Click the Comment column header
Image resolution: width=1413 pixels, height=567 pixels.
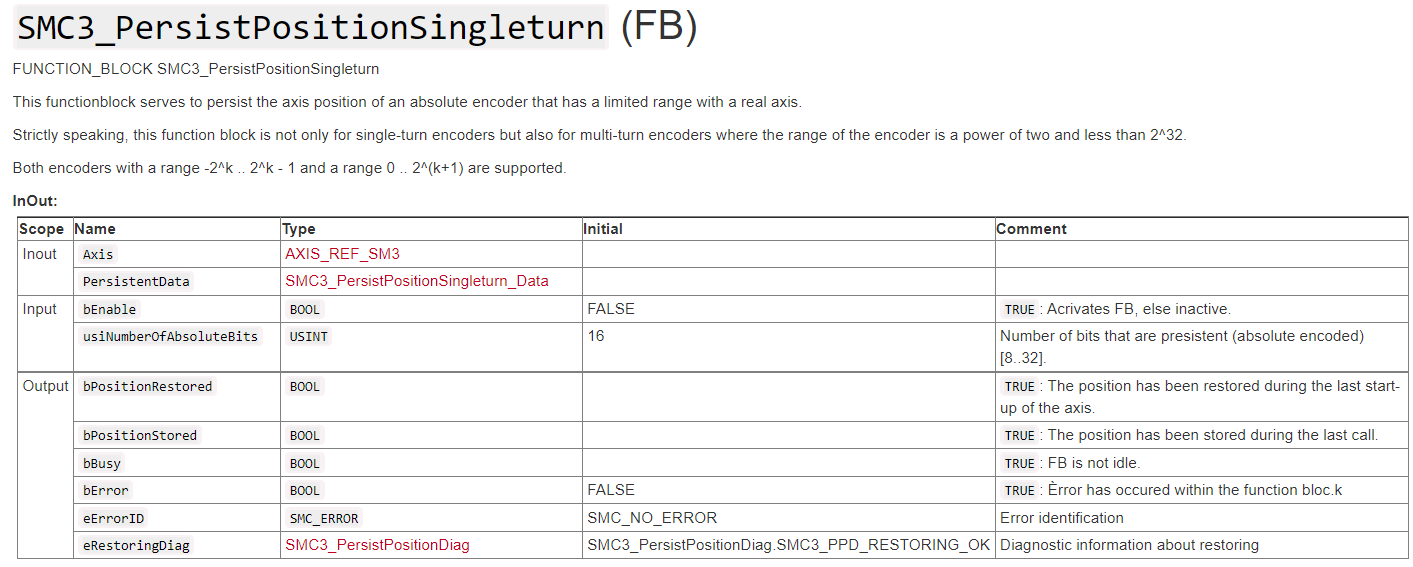[x=1031, y=229]
